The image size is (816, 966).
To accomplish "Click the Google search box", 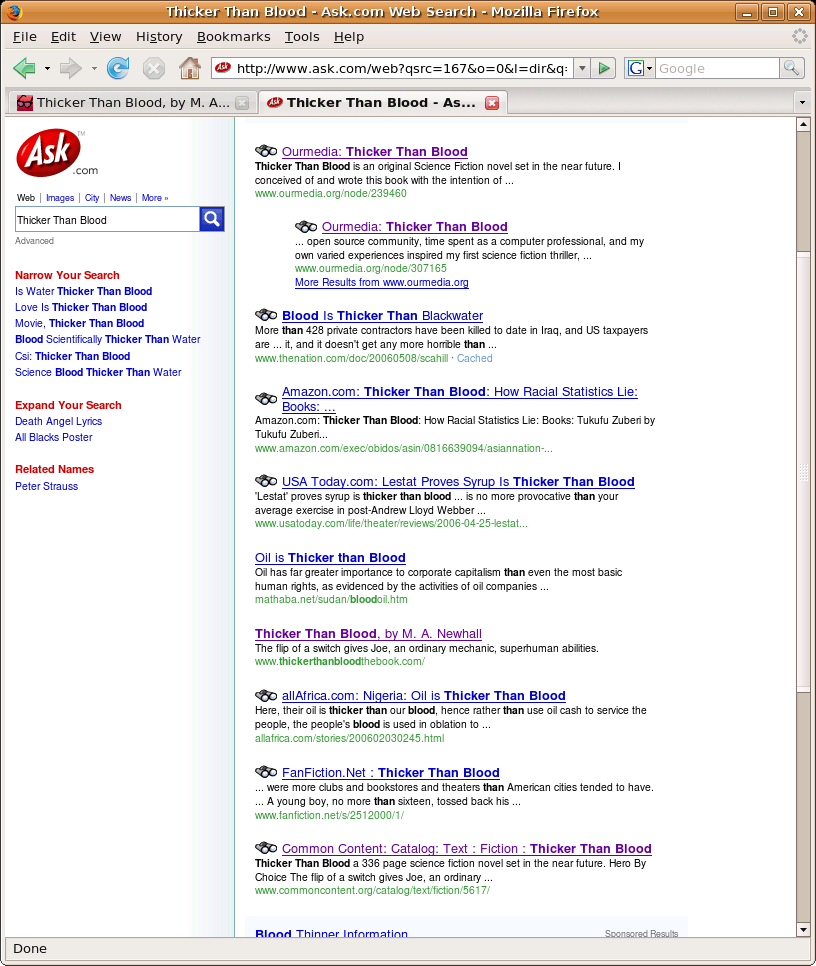I will [717, 68].
